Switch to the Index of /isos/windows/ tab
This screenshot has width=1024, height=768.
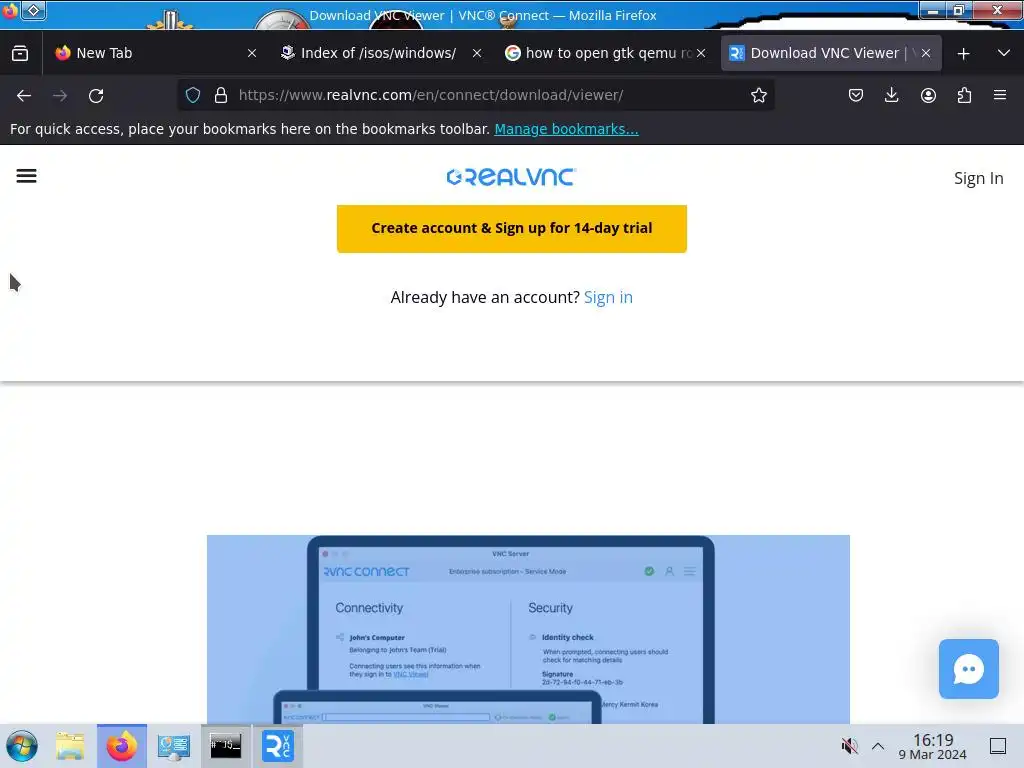tap(380, 53)
